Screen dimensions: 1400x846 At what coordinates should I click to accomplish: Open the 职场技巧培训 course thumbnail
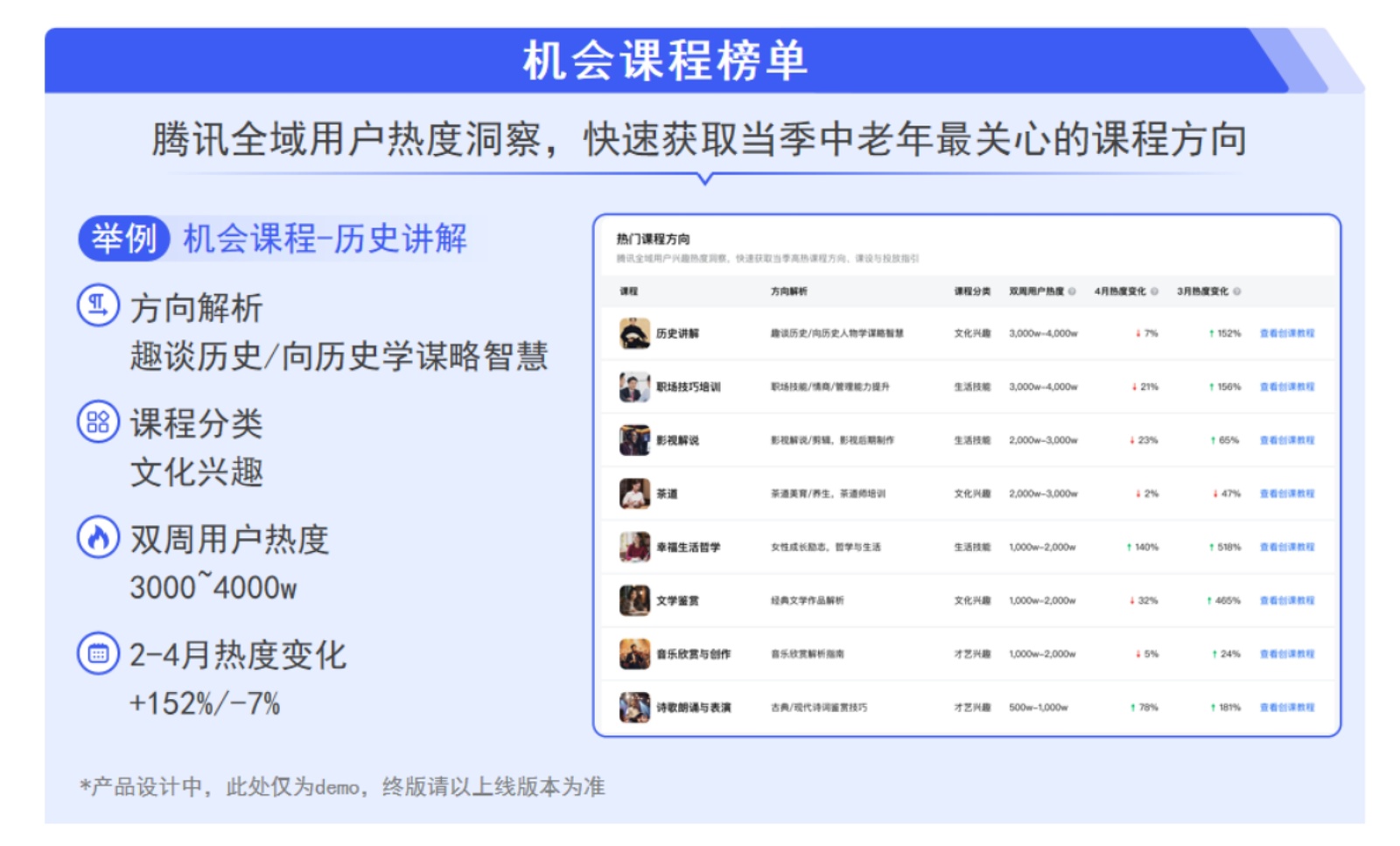[634, 387]
